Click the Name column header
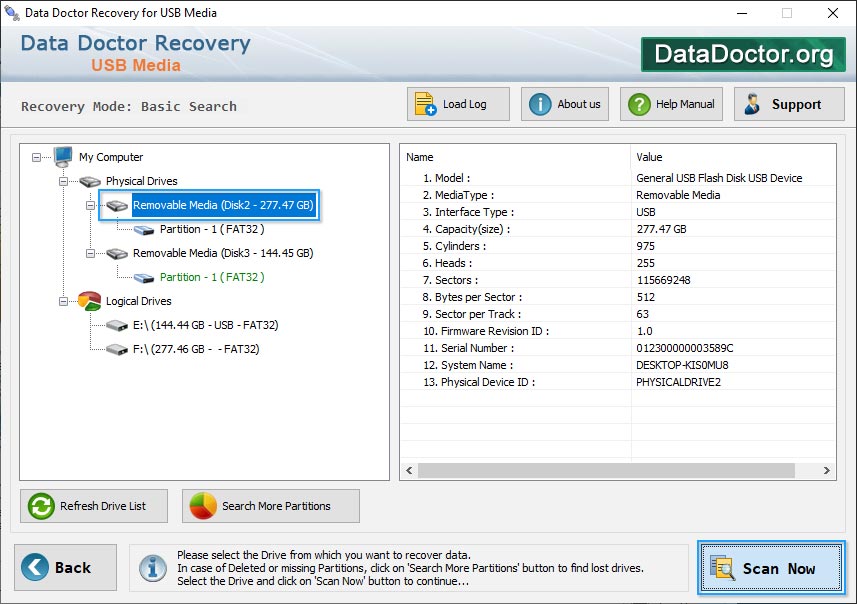Screen dimensions: 857x604 (x=515, y=157)
